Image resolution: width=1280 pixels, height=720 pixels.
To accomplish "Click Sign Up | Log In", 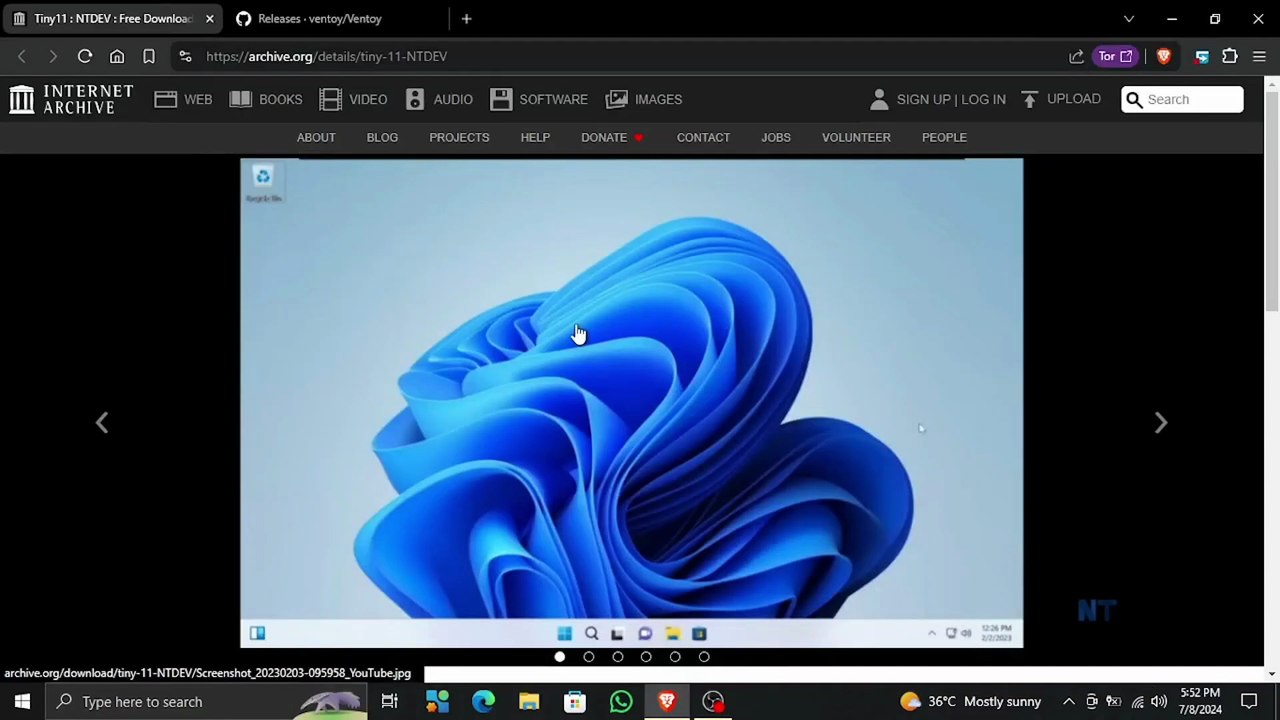I will pyautogui.click(x=951, y=99).
